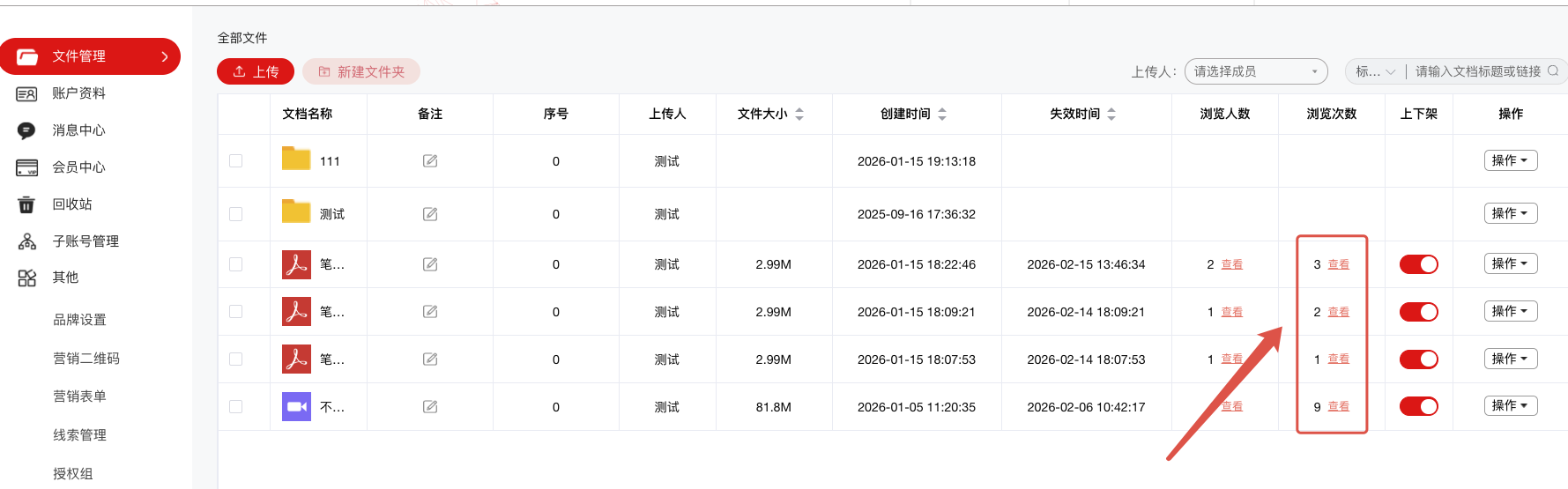Click 查看 link for 9 browse count
The height and width of the screenshot is (489, 1568).
[x=1338, y=406]
